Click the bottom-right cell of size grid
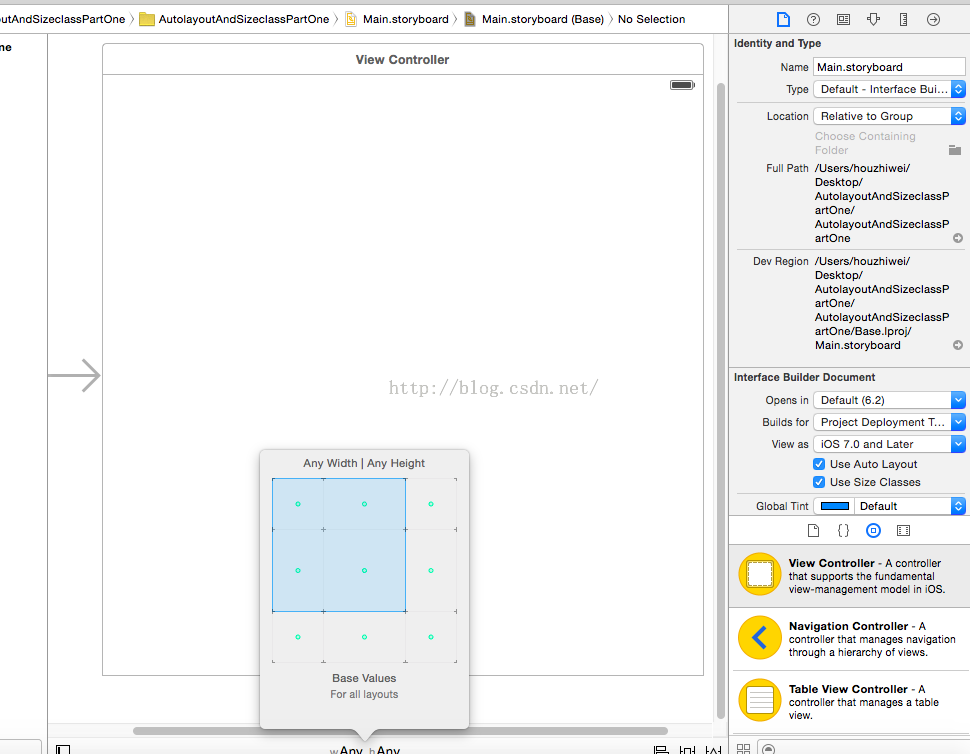The height and width of the screenshot is (754, 970). [x=431, y=637]
